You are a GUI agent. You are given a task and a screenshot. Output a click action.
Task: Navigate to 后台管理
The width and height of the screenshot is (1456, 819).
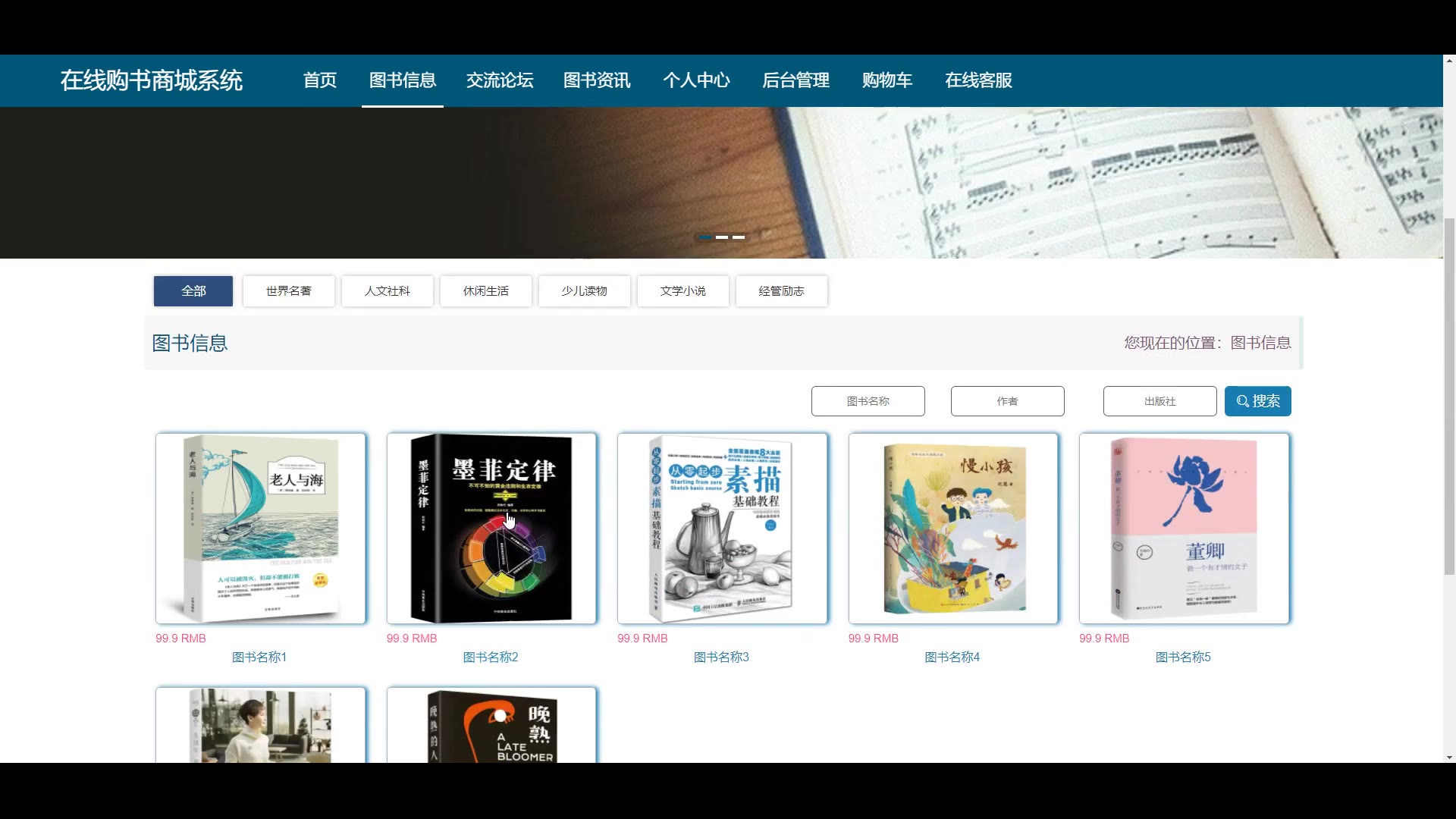point(795,80)
